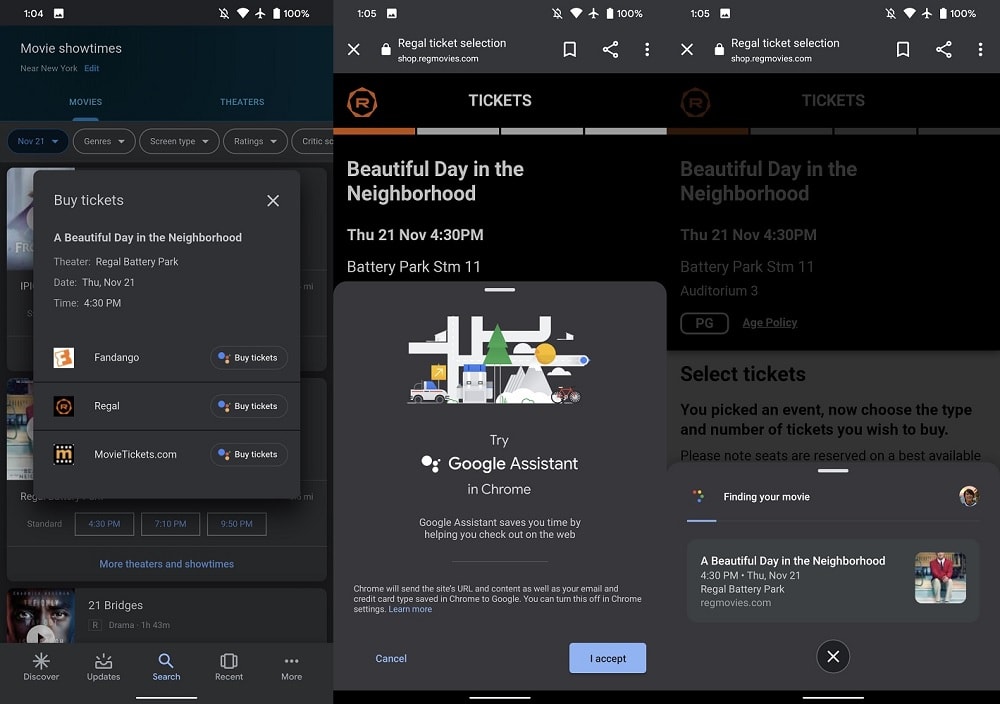Go to Discover in bottom navigation
Image resolution: width=1000 pixels, height=704 pixels.
point(41,667)
